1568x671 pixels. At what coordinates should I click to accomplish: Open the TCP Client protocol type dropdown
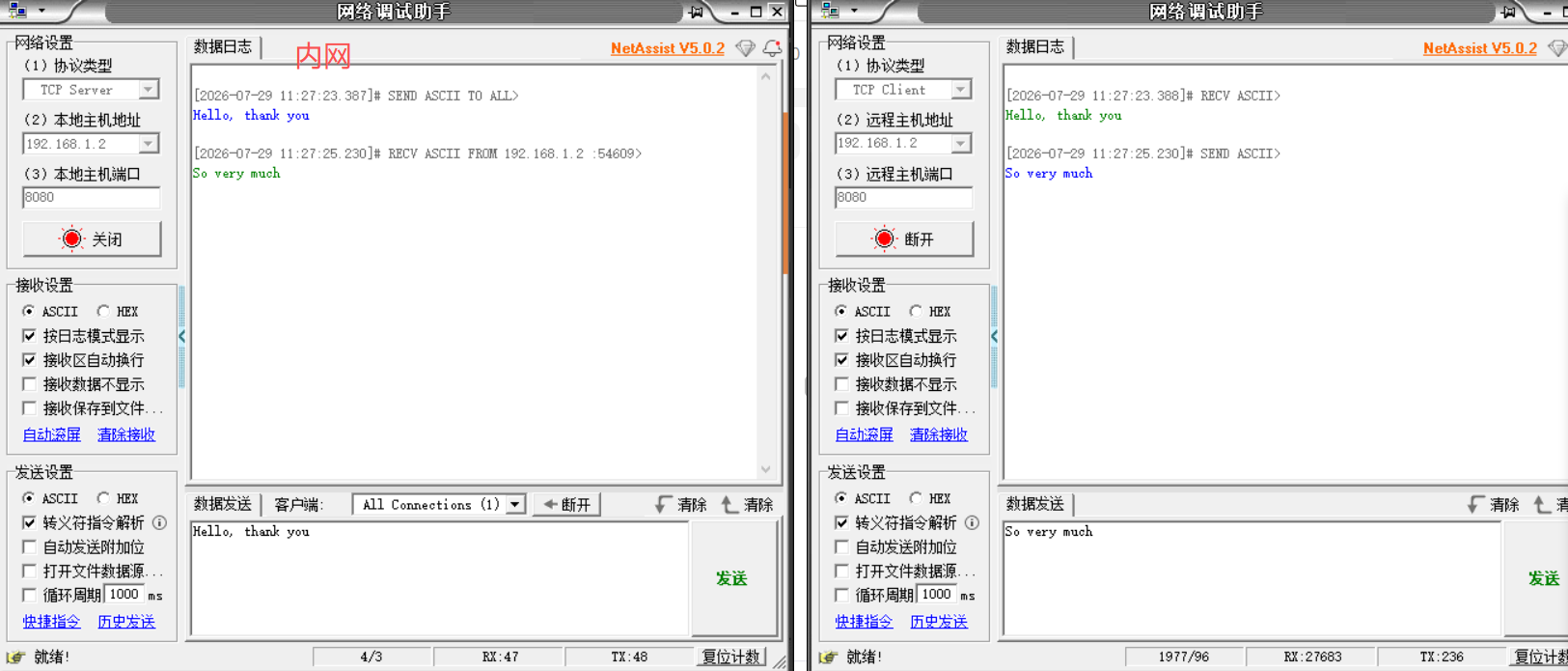960,90
